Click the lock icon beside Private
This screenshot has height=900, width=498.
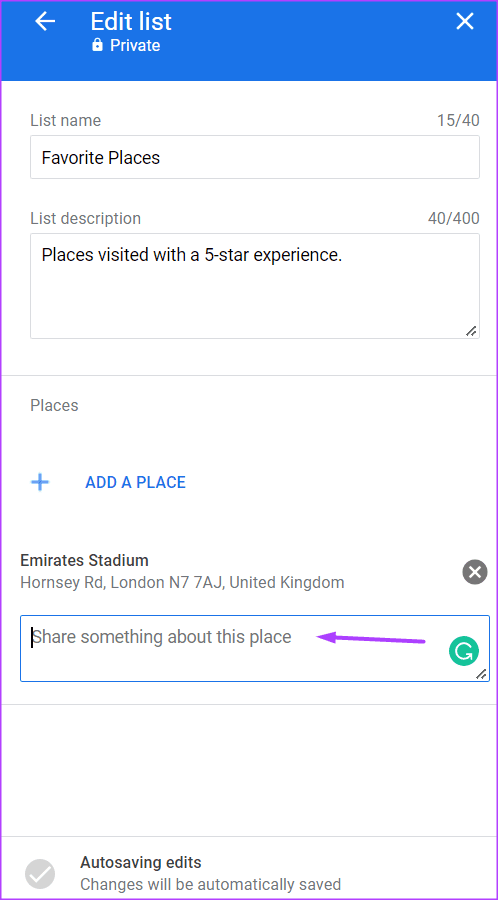98,45
